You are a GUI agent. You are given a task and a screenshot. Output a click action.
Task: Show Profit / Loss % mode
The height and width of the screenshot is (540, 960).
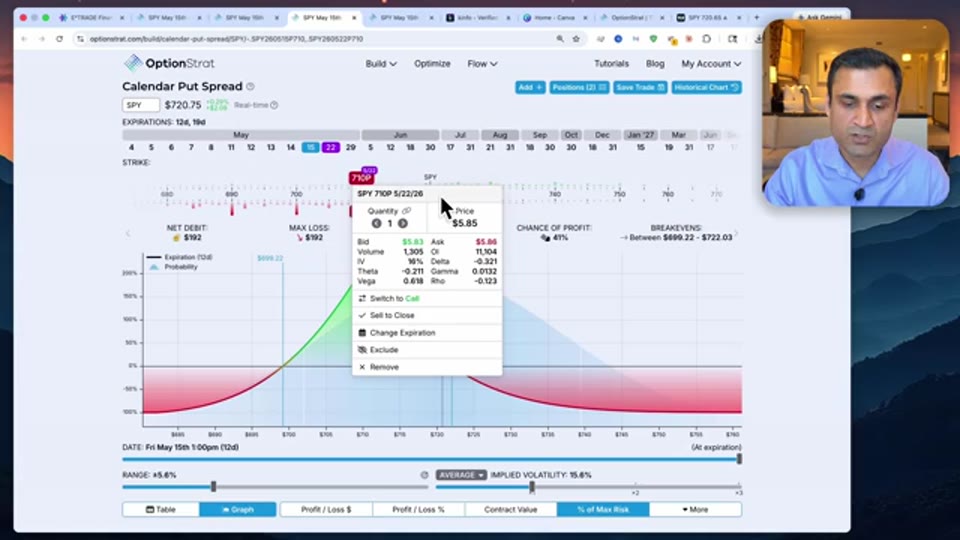(418, 509)
